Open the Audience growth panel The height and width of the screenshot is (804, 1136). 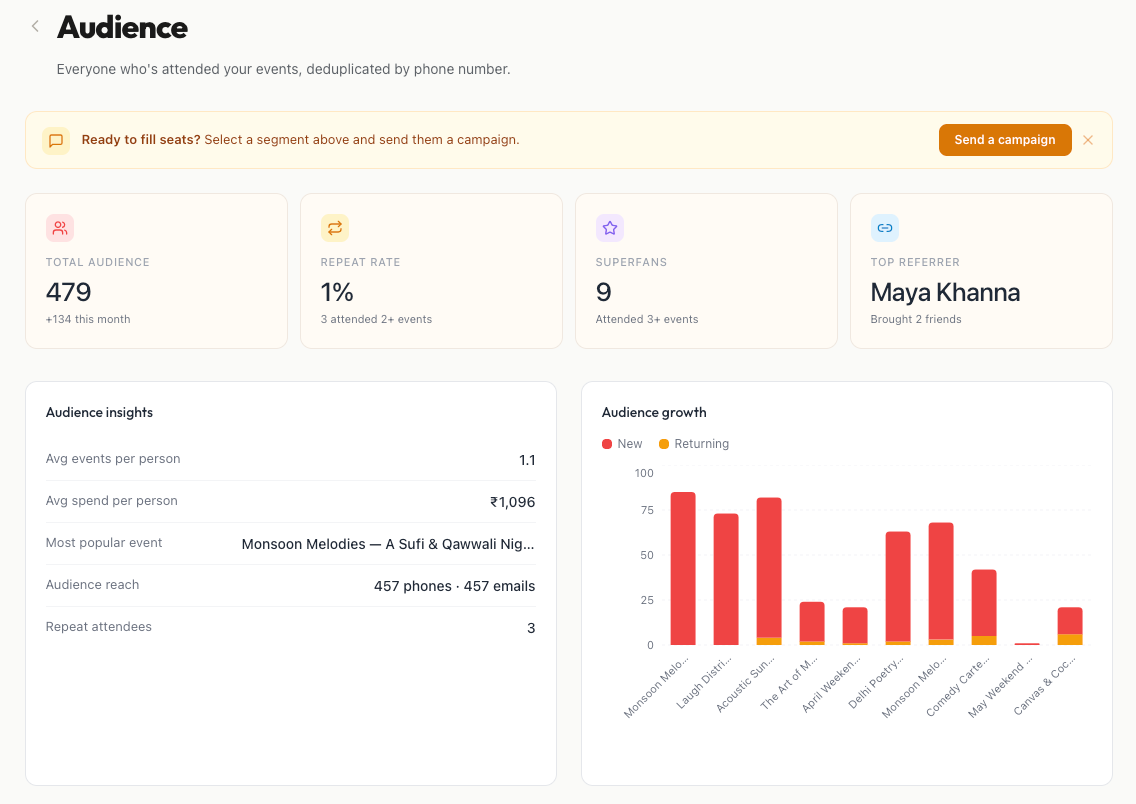[x=654, y=412]
